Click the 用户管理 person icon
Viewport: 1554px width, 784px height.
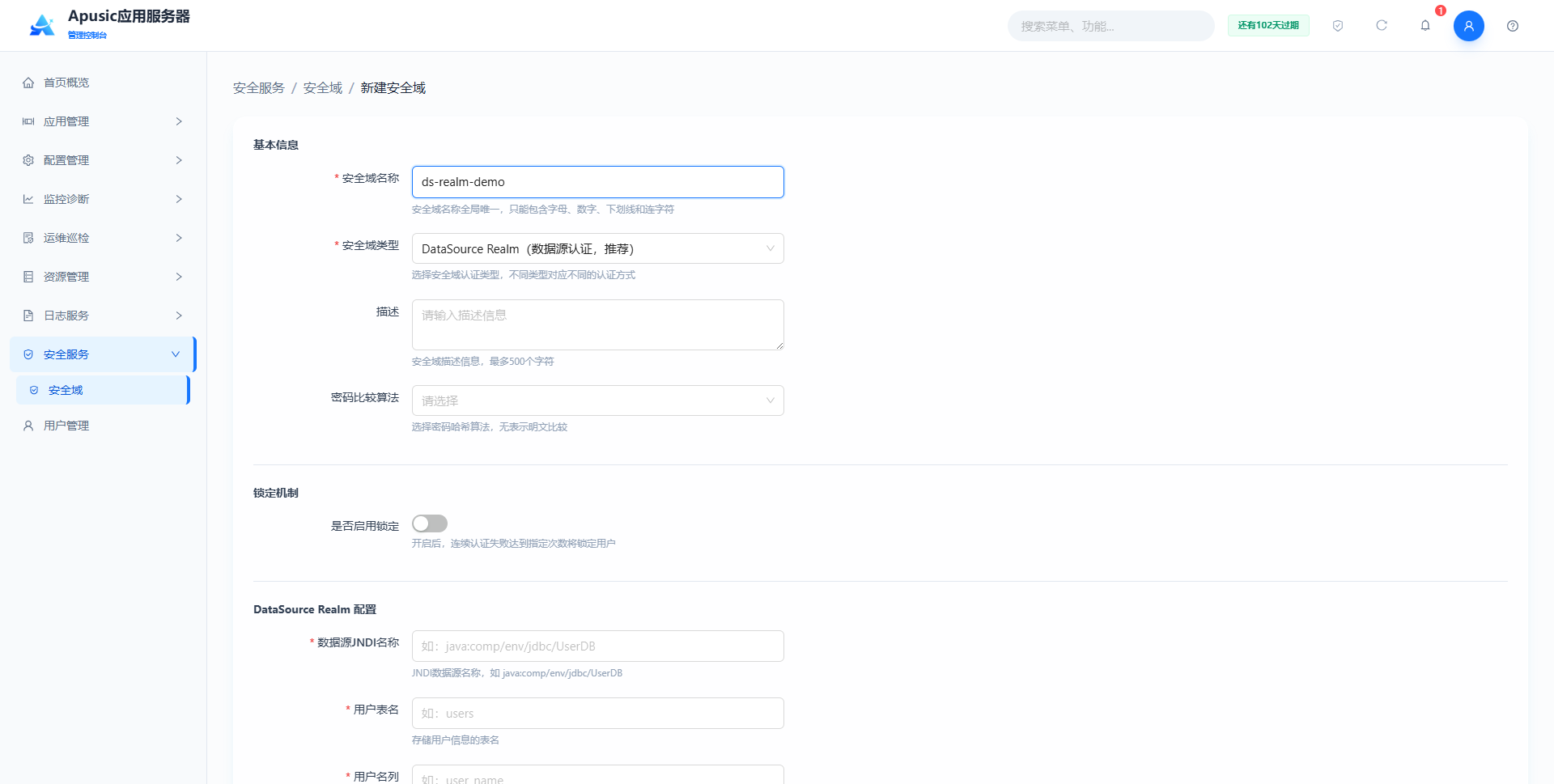[28, 426]
